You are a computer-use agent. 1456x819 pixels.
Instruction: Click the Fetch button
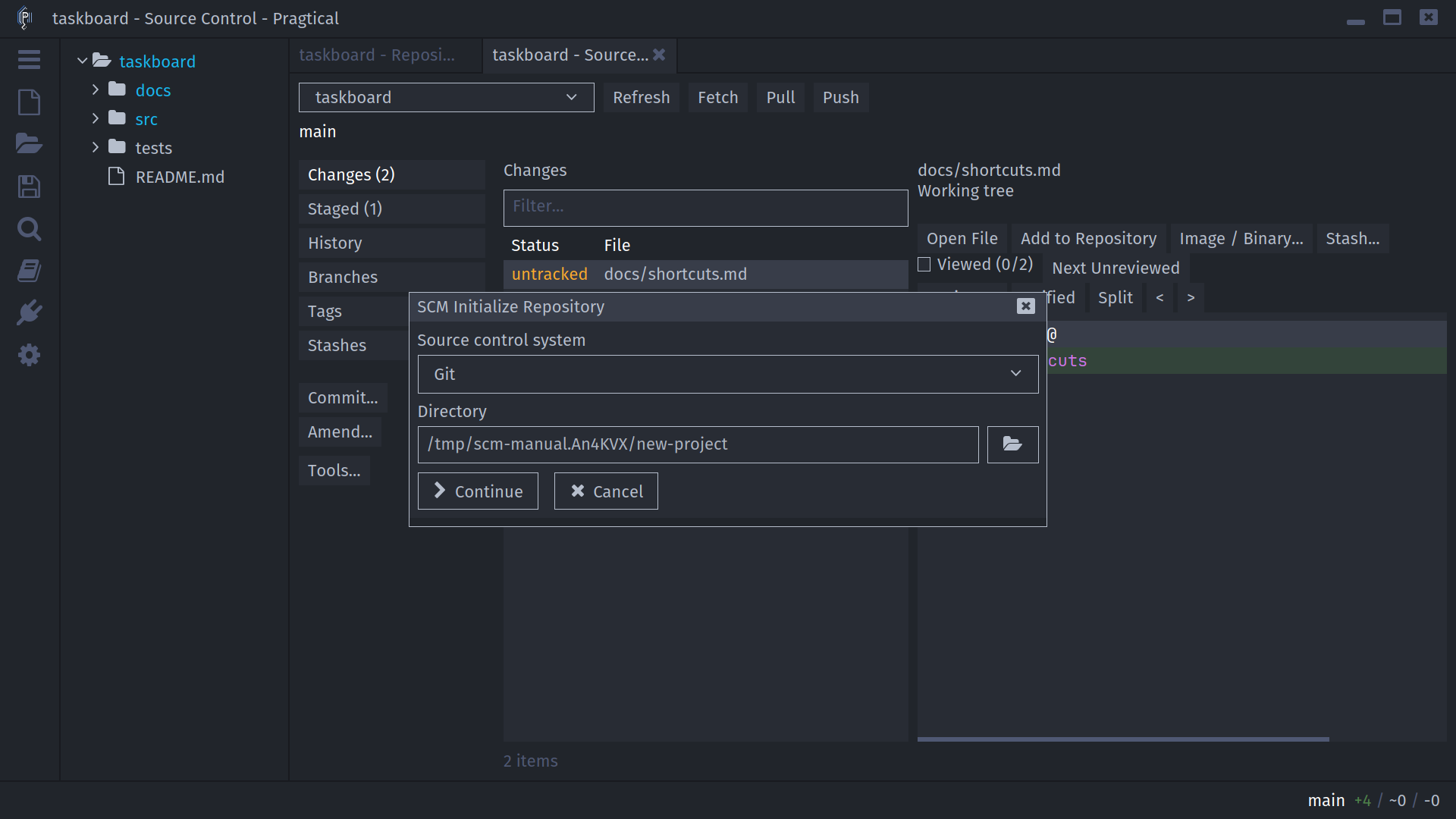(718, 97)
